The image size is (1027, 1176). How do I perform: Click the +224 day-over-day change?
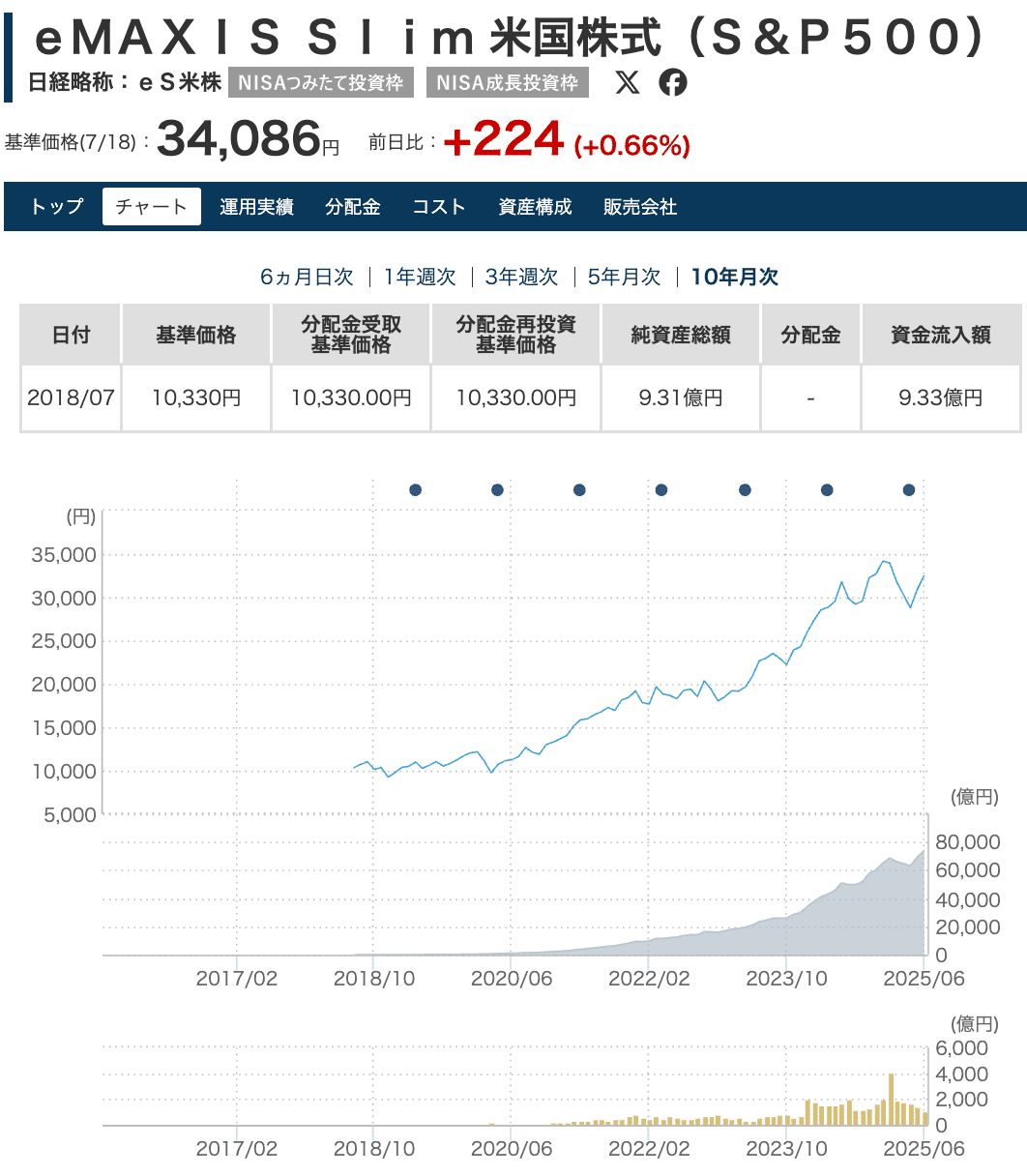point(503,139)
